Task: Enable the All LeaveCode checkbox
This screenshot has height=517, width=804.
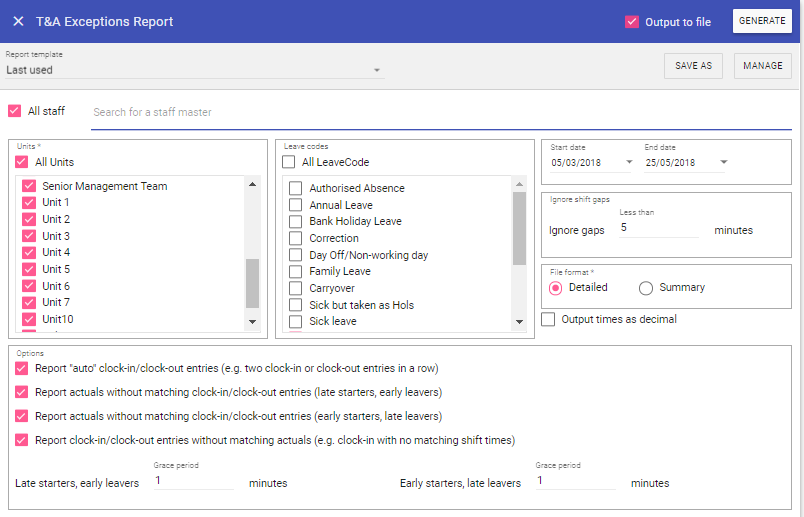Action: 289,162
